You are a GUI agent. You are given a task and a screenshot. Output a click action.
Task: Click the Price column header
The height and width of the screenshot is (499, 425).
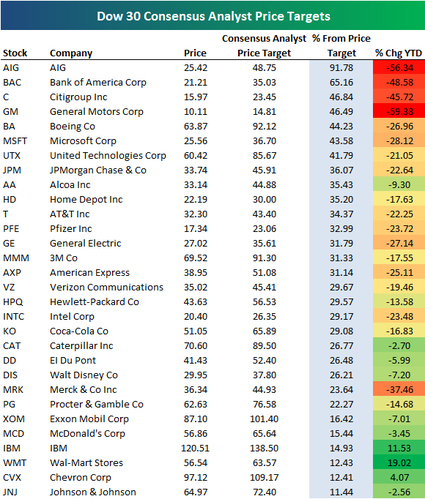coord(195,53)
